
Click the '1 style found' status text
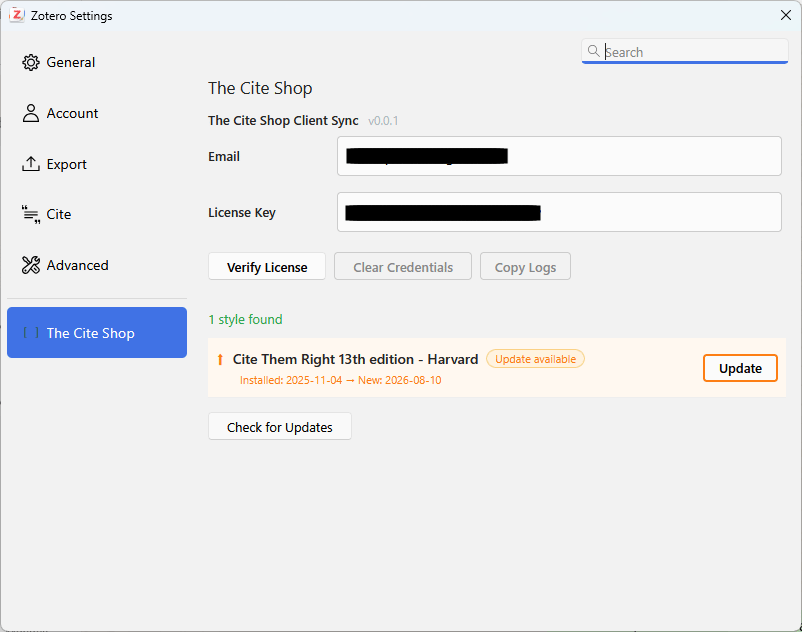click(246, 320)
